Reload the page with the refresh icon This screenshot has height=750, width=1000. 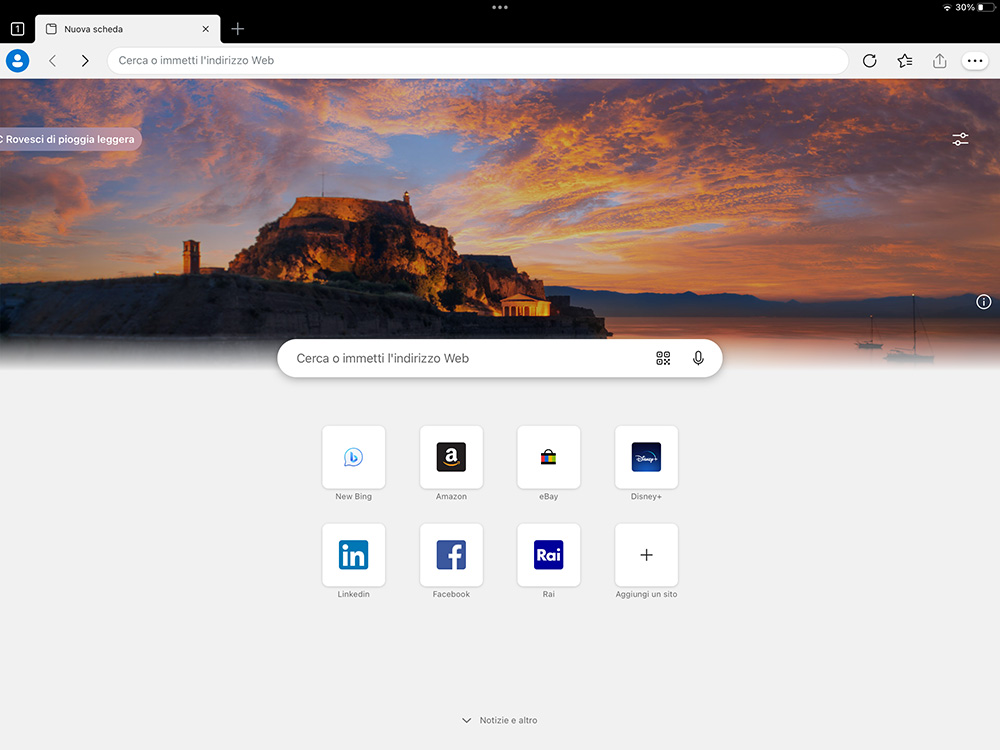[x=869, y=60]
